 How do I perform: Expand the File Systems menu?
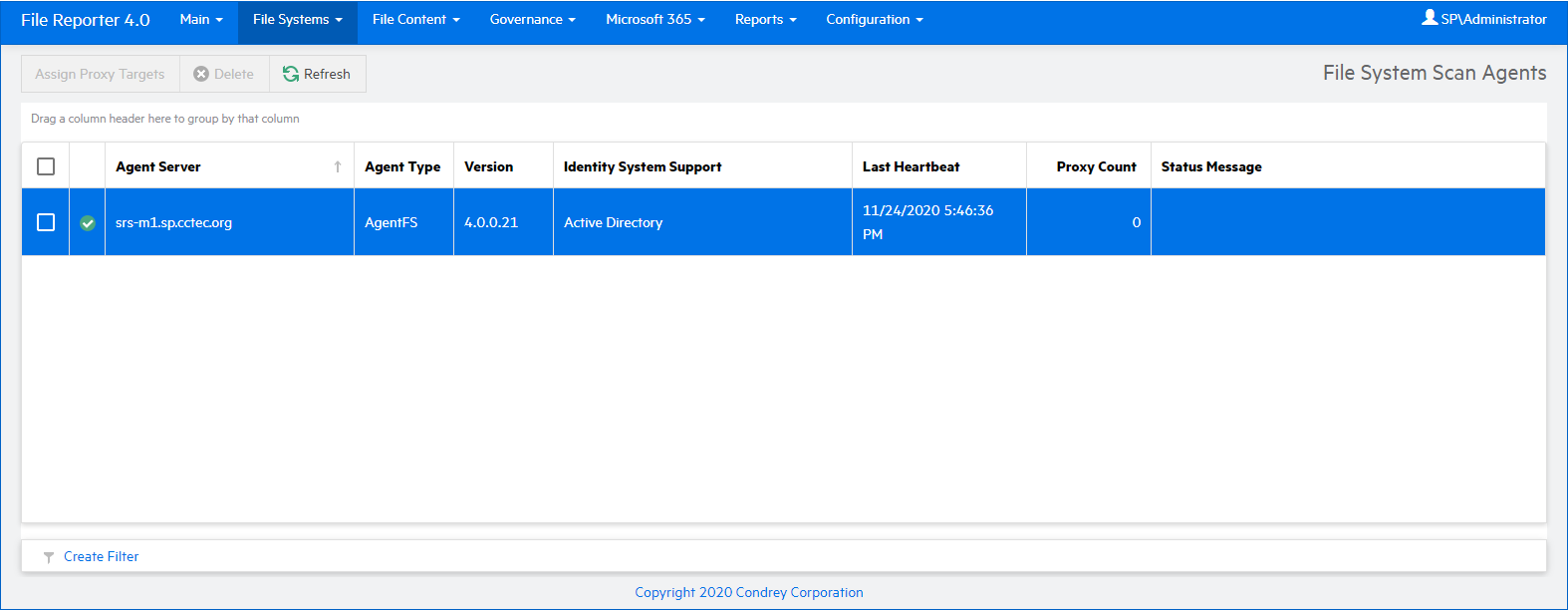pos(297,20)
